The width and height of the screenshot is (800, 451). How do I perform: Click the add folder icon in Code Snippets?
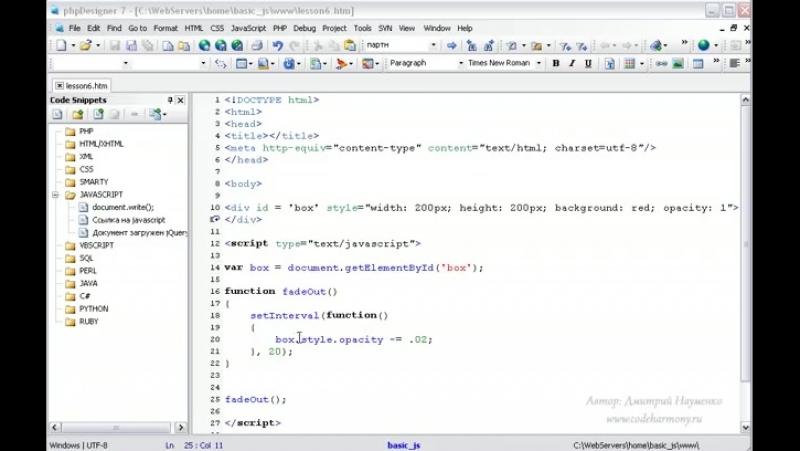[78, 114]
